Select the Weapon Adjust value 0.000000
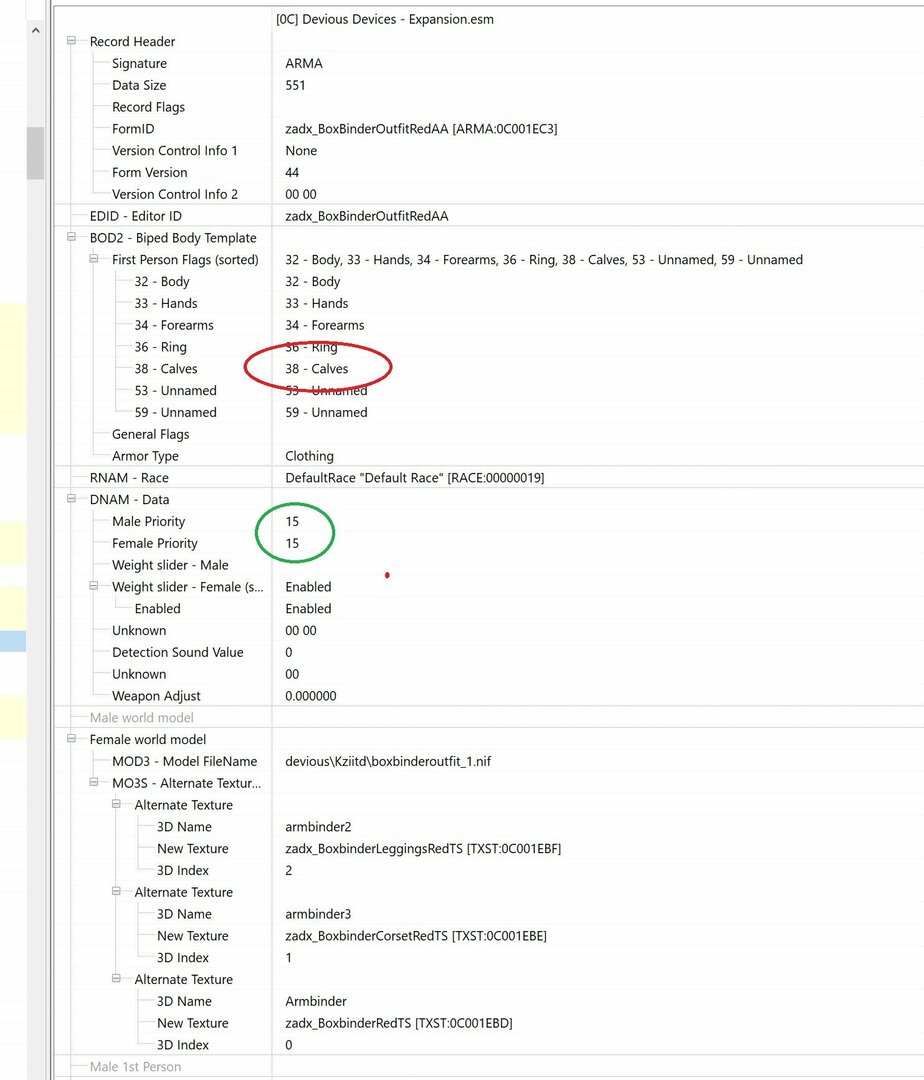The image size is (924, 1080). click(311, 696)
